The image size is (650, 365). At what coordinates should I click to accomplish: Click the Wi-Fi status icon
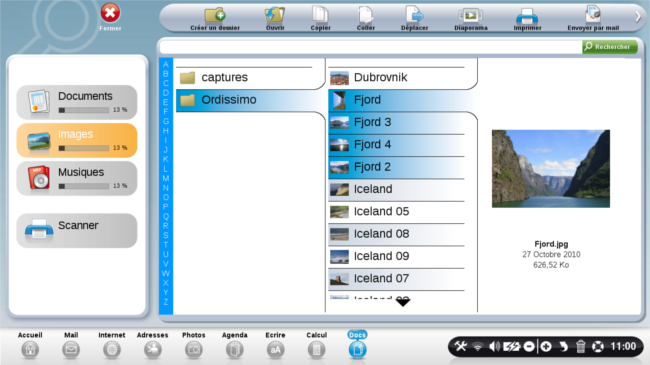point(478,346)
